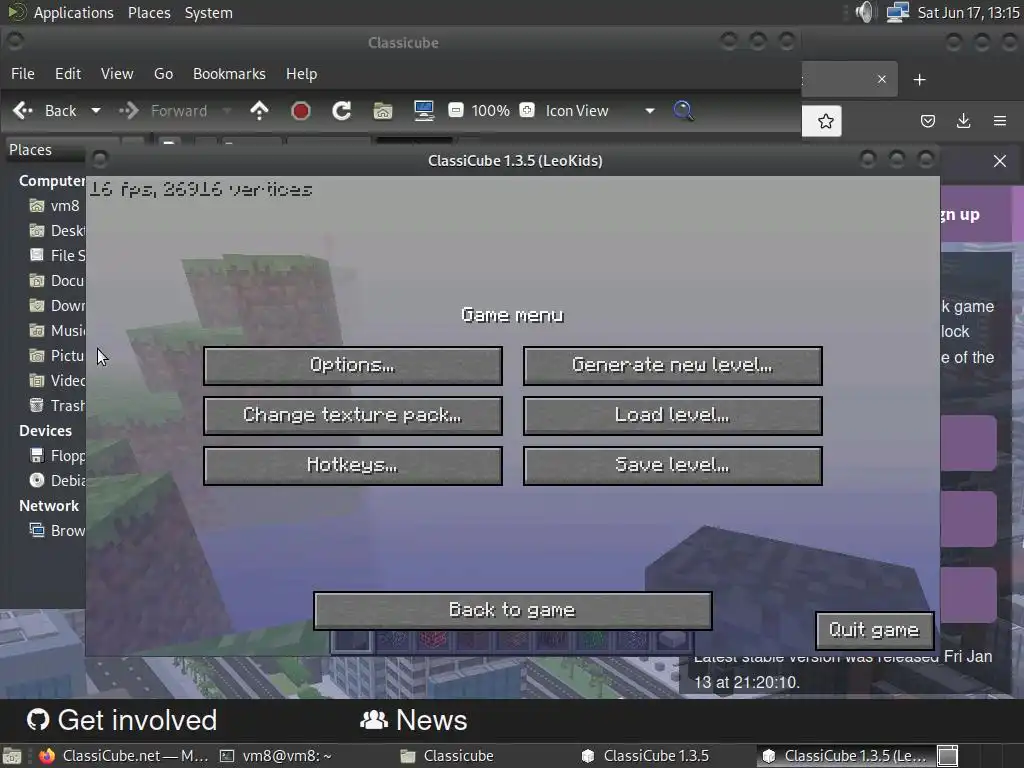This screenshot has height=768, width=1024.
Task: Click the volume speaker icon
Action: 864,12
